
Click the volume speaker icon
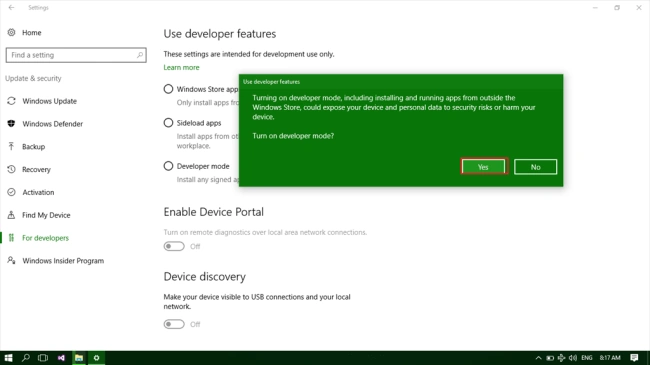click(573, 358)
